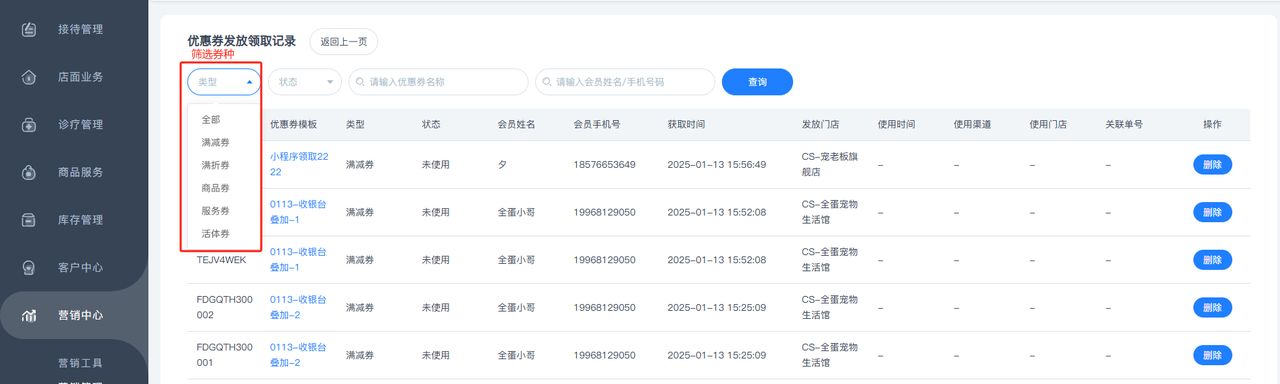The height and width of the screenshot is (384, 1280).
Task: Click the 营销中心 chart icon
Action: click(x=30, y=315)
